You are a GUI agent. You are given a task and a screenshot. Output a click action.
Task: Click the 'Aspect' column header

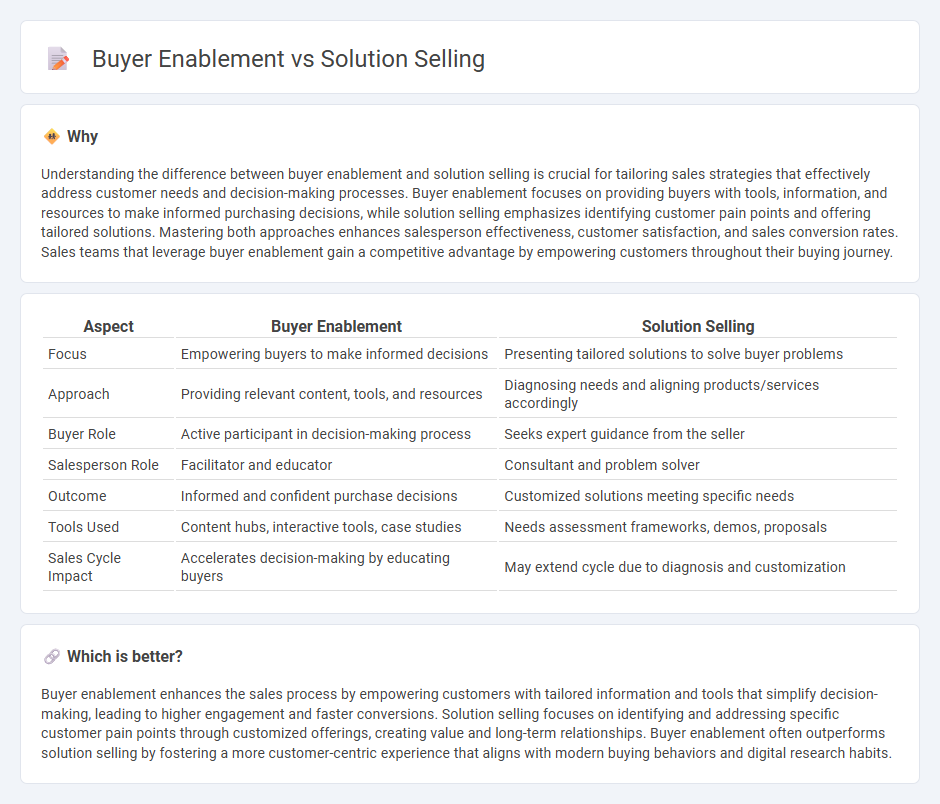(x=109, y=326)
